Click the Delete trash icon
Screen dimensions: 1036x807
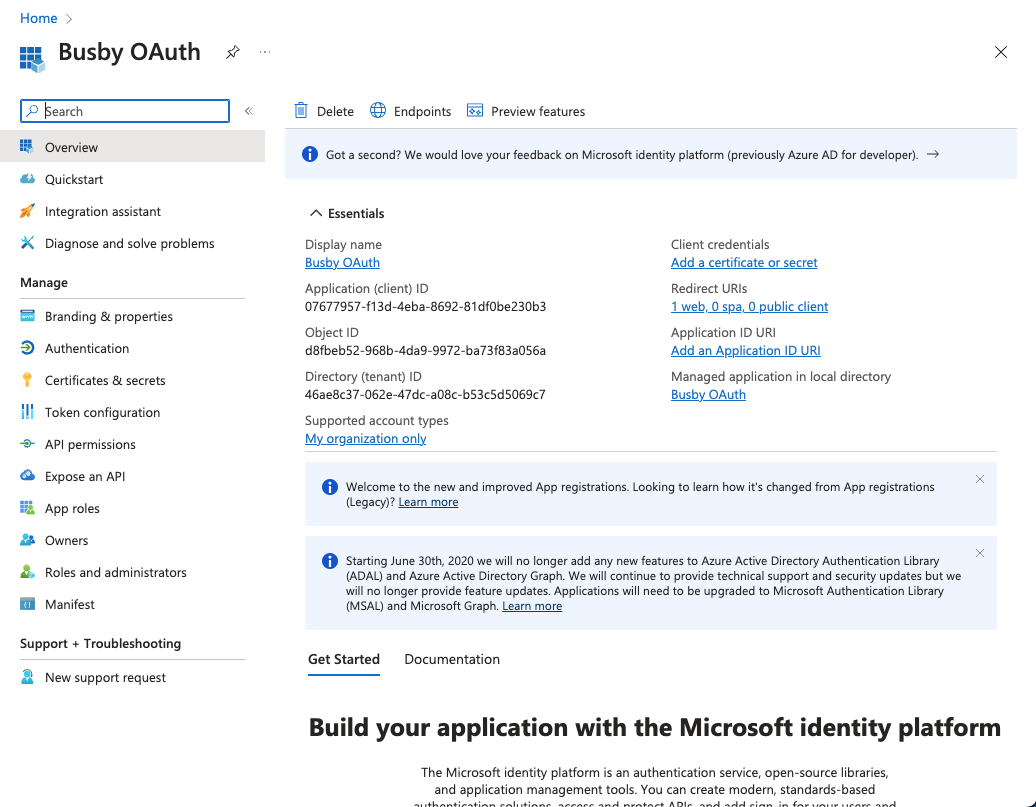click(x=301, y=110)
